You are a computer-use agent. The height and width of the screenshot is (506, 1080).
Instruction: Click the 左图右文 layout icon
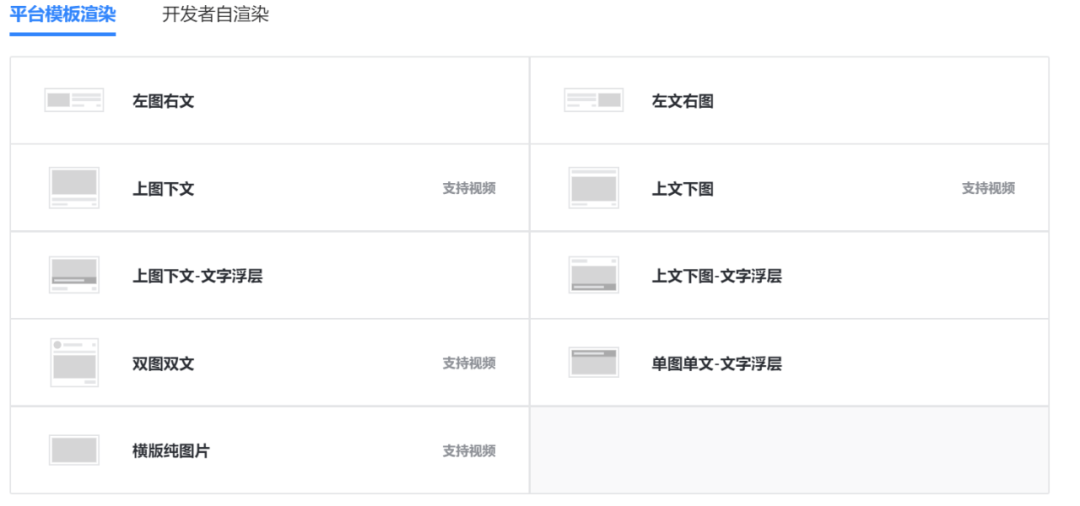74,100
